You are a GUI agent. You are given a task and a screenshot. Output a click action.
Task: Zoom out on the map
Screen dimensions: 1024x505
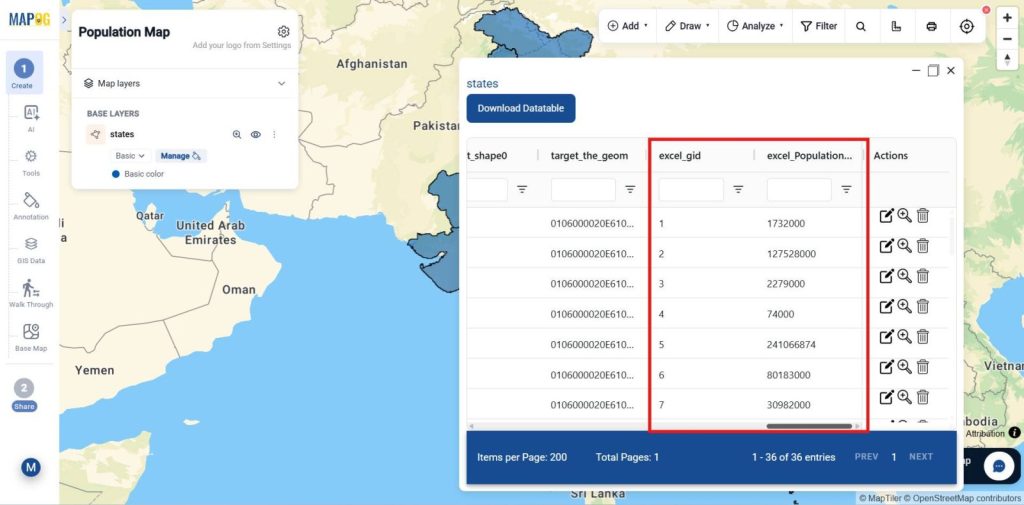click(1007, 39)
